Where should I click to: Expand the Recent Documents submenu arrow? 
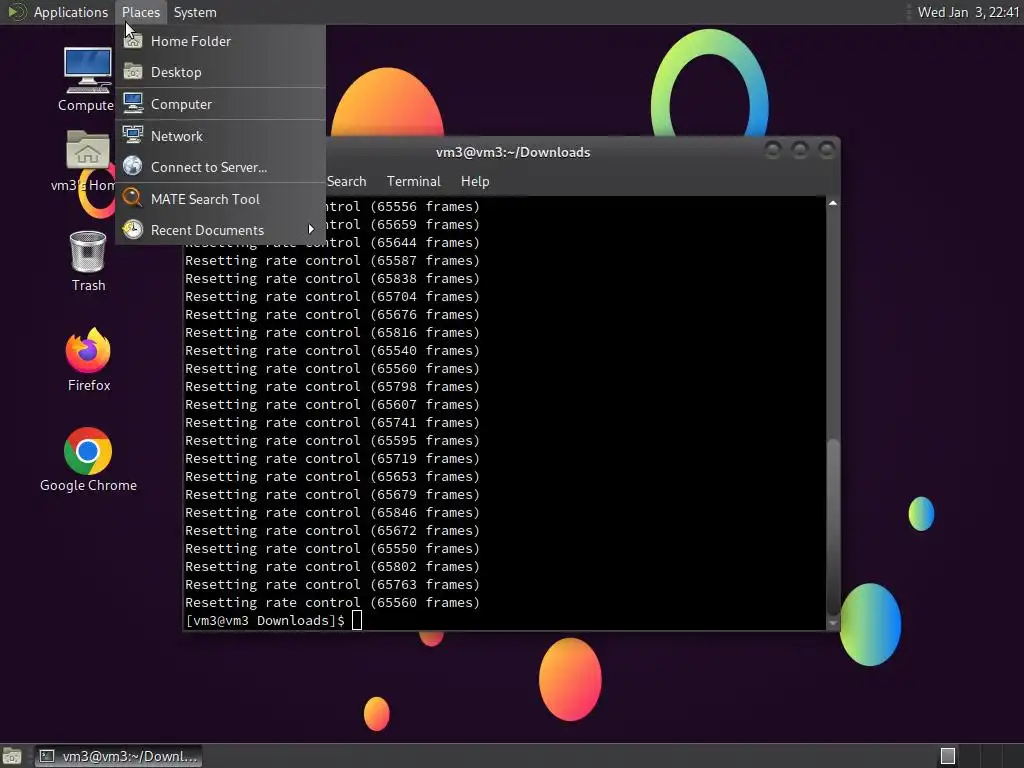(x=311, y=230)
